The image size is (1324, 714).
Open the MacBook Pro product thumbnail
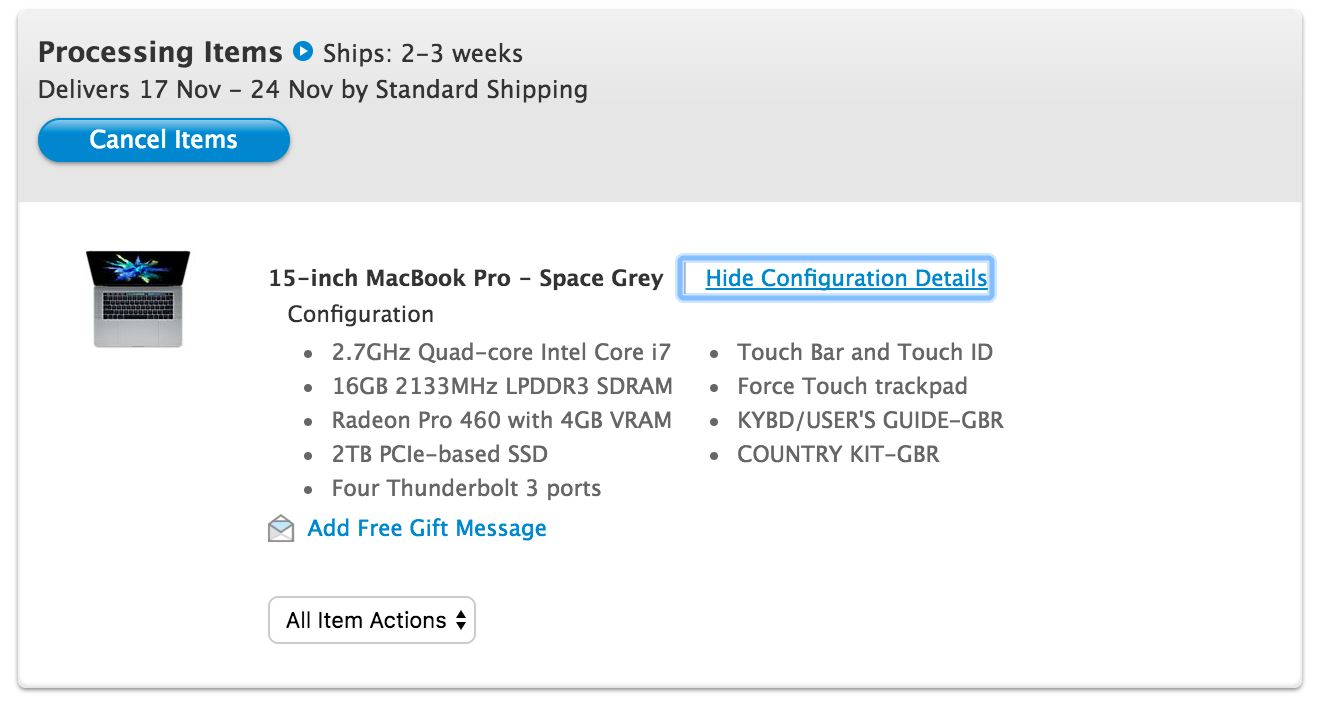[138, 299]
